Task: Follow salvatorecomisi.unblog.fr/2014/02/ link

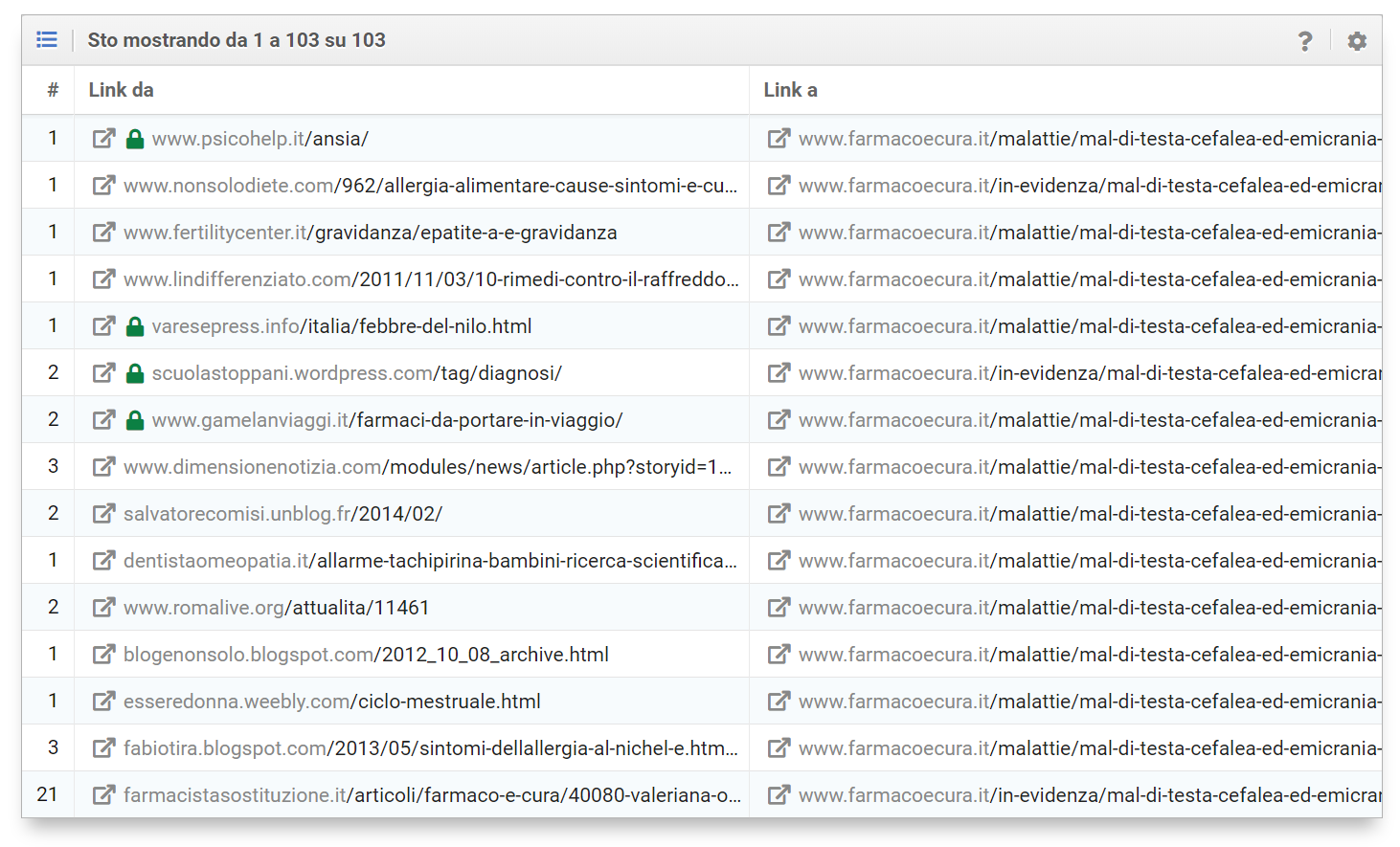Action: coord(282,514)
